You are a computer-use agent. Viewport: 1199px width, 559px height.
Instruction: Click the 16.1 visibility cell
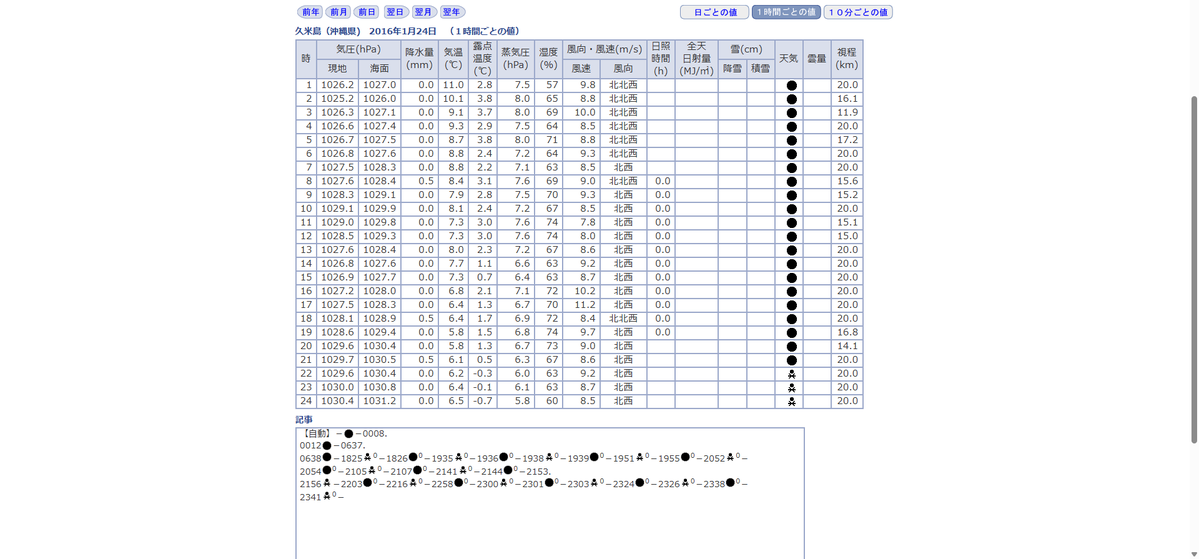[x=847, y=99]
